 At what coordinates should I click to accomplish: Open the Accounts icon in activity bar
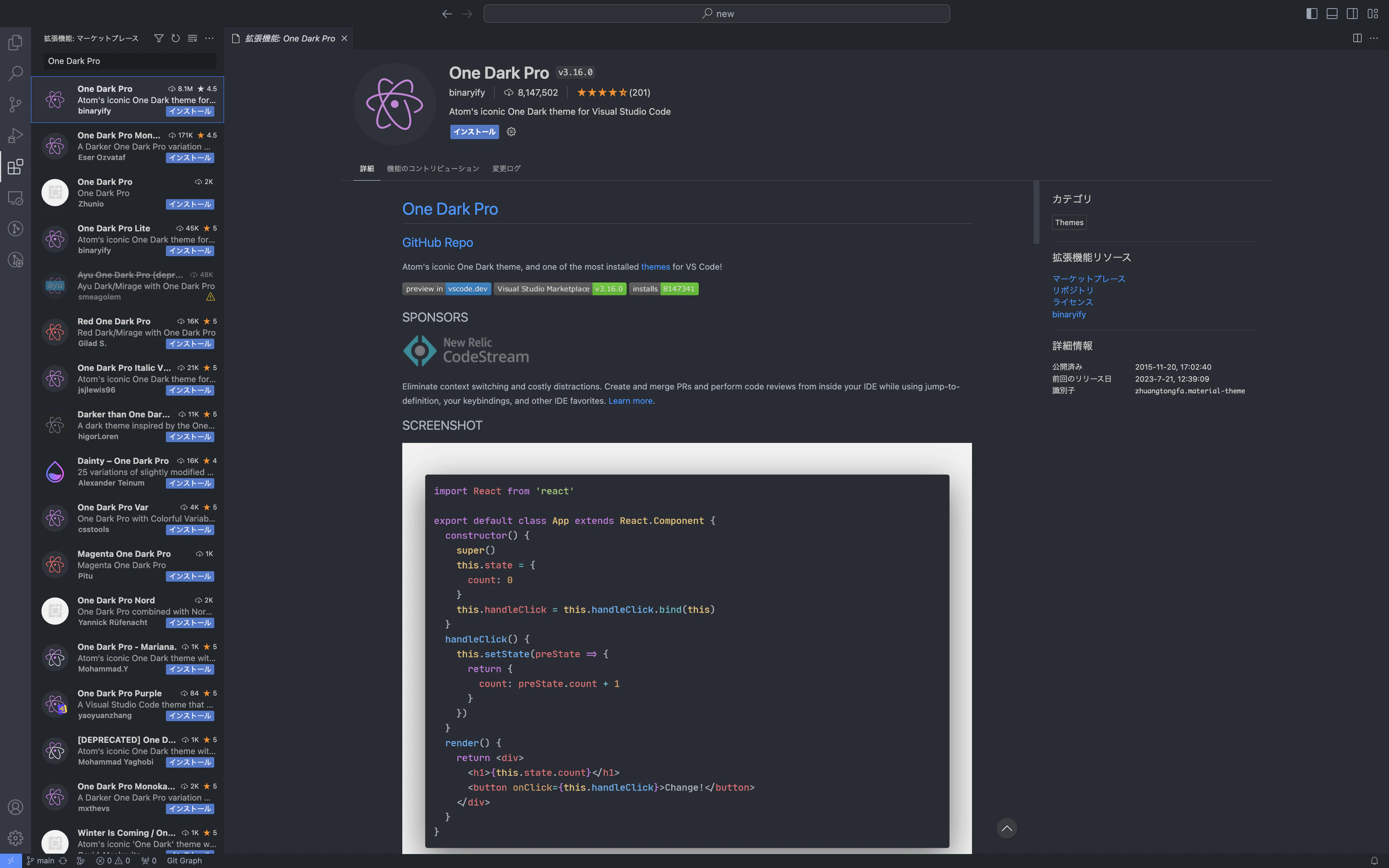pyautogui.click(x=16, y=806)
